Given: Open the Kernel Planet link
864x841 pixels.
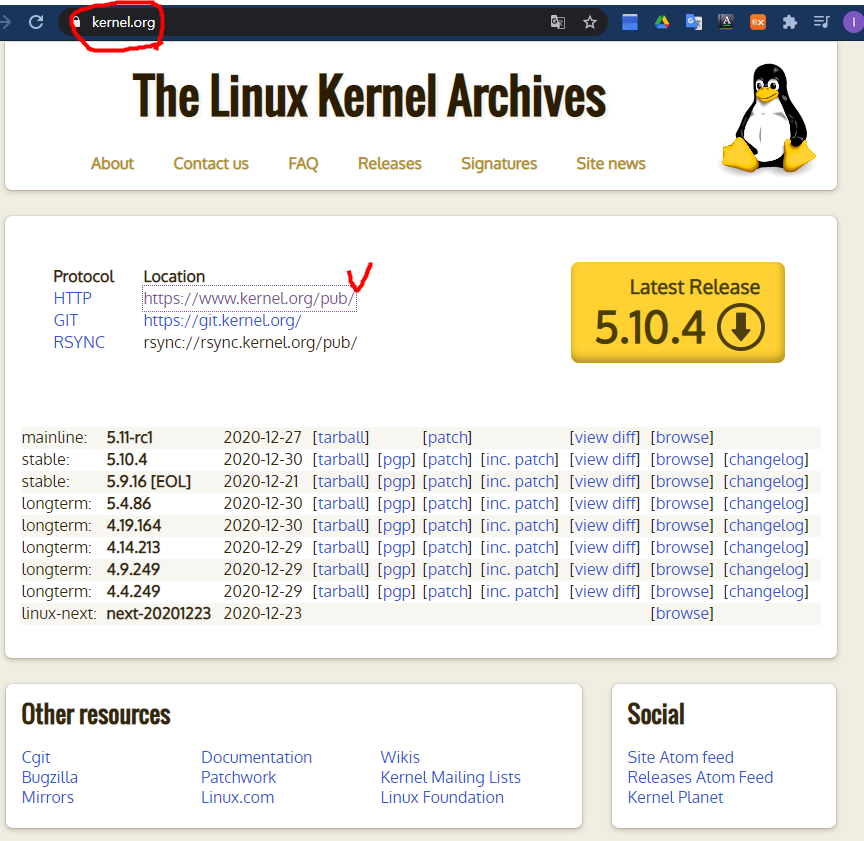Looking at the screenshot, I should click(675, 797).
